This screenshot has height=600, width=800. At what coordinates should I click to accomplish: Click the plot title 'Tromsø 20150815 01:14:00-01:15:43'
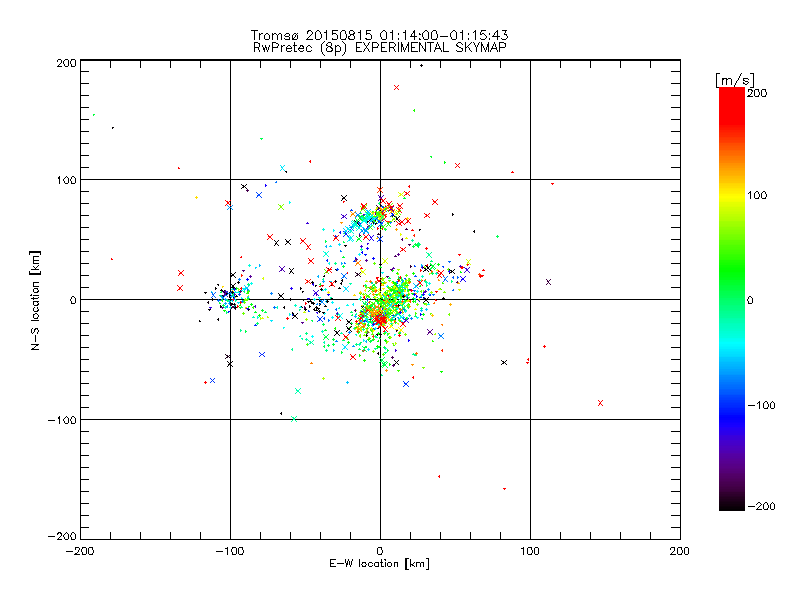(x=379, y=35)
